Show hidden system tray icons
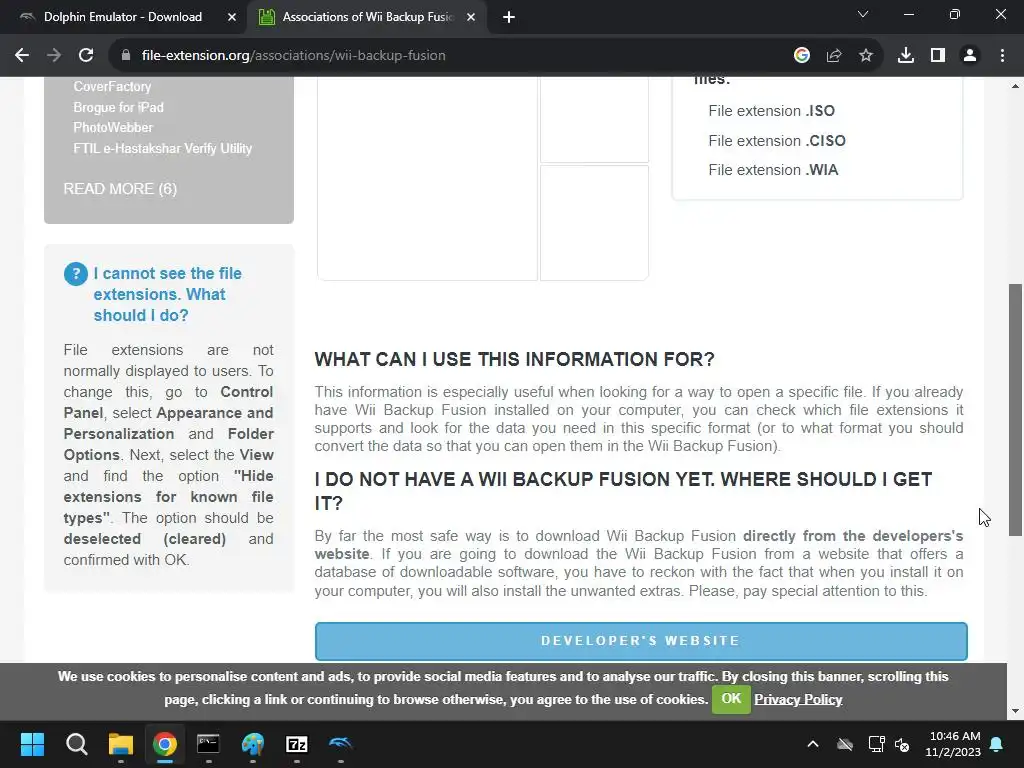 (x=813, y=744)
